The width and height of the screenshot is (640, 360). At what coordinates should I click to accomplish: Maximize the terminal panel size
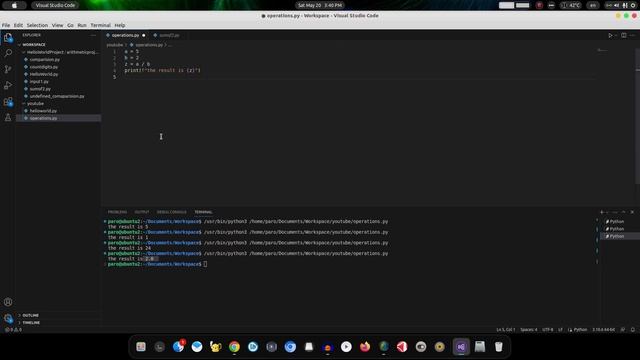(x=623, y=212)
